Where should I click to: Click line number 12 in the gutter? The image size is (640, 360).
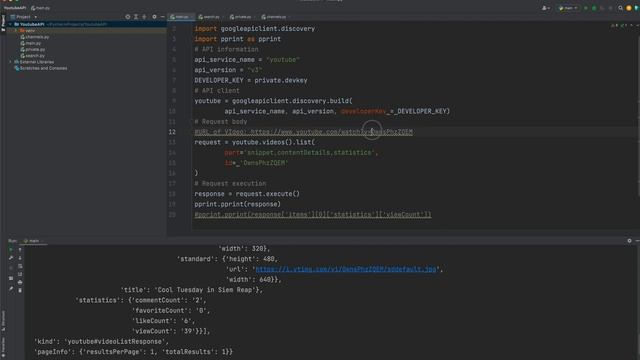pyautogui.click(x=172, y=132)
